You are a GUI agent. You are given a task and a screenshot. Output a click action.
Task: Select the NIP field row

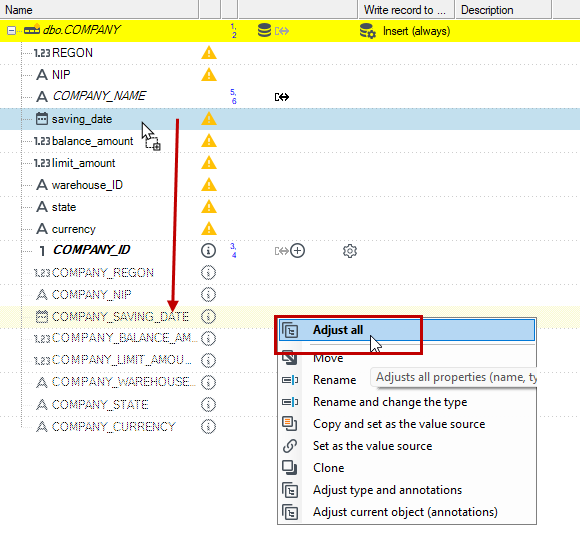pyautogui.click(x=290, y=75)
